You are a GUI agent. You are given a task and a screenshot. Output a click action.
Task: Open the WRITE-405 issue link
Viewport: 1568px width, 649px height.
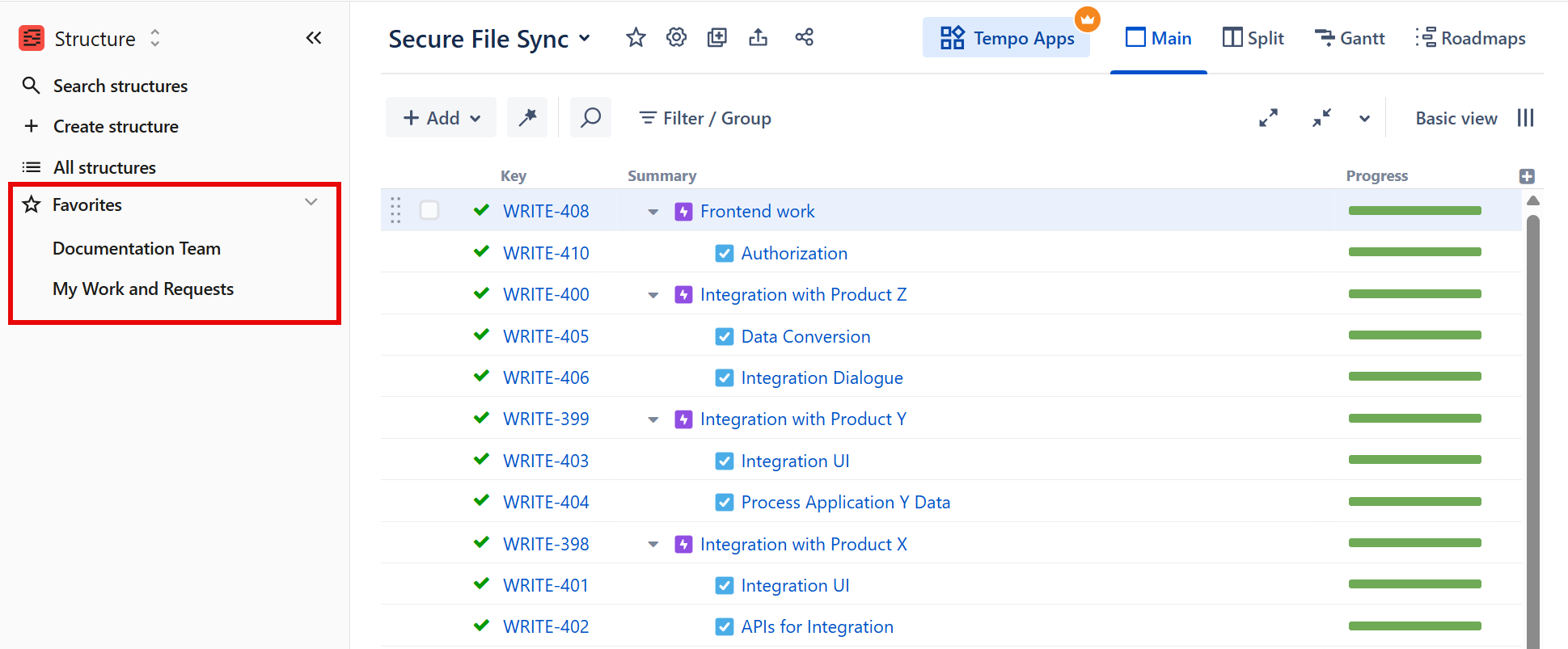tap(546, 336)
